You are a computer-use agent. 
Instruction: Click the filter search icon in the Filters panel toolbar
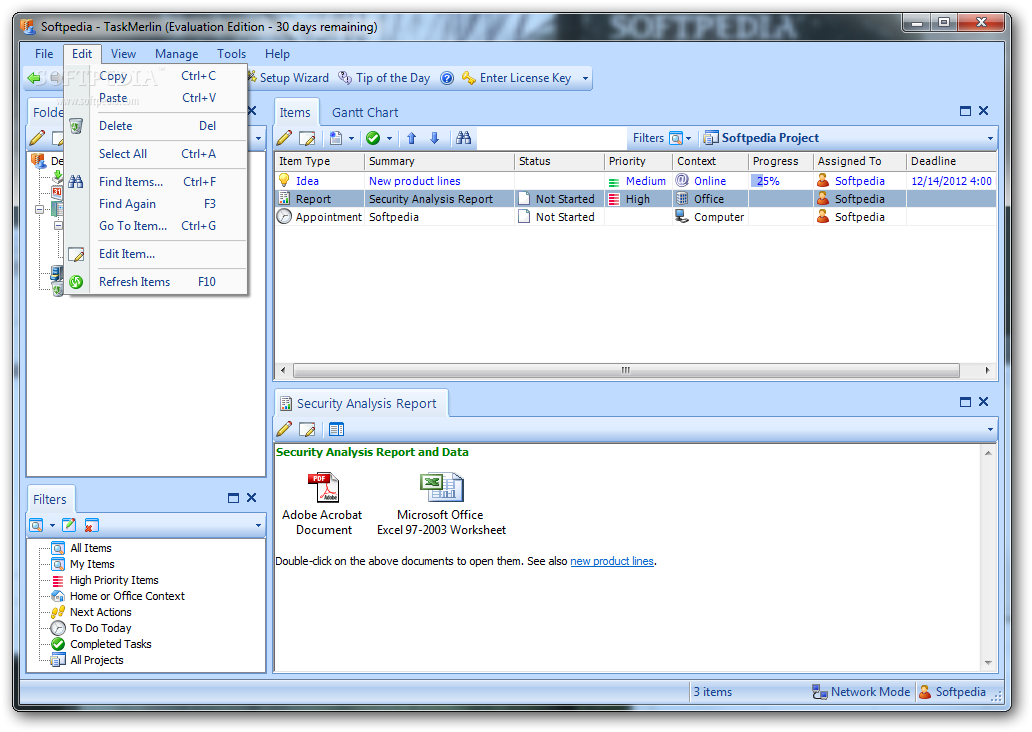pos(36,525)
